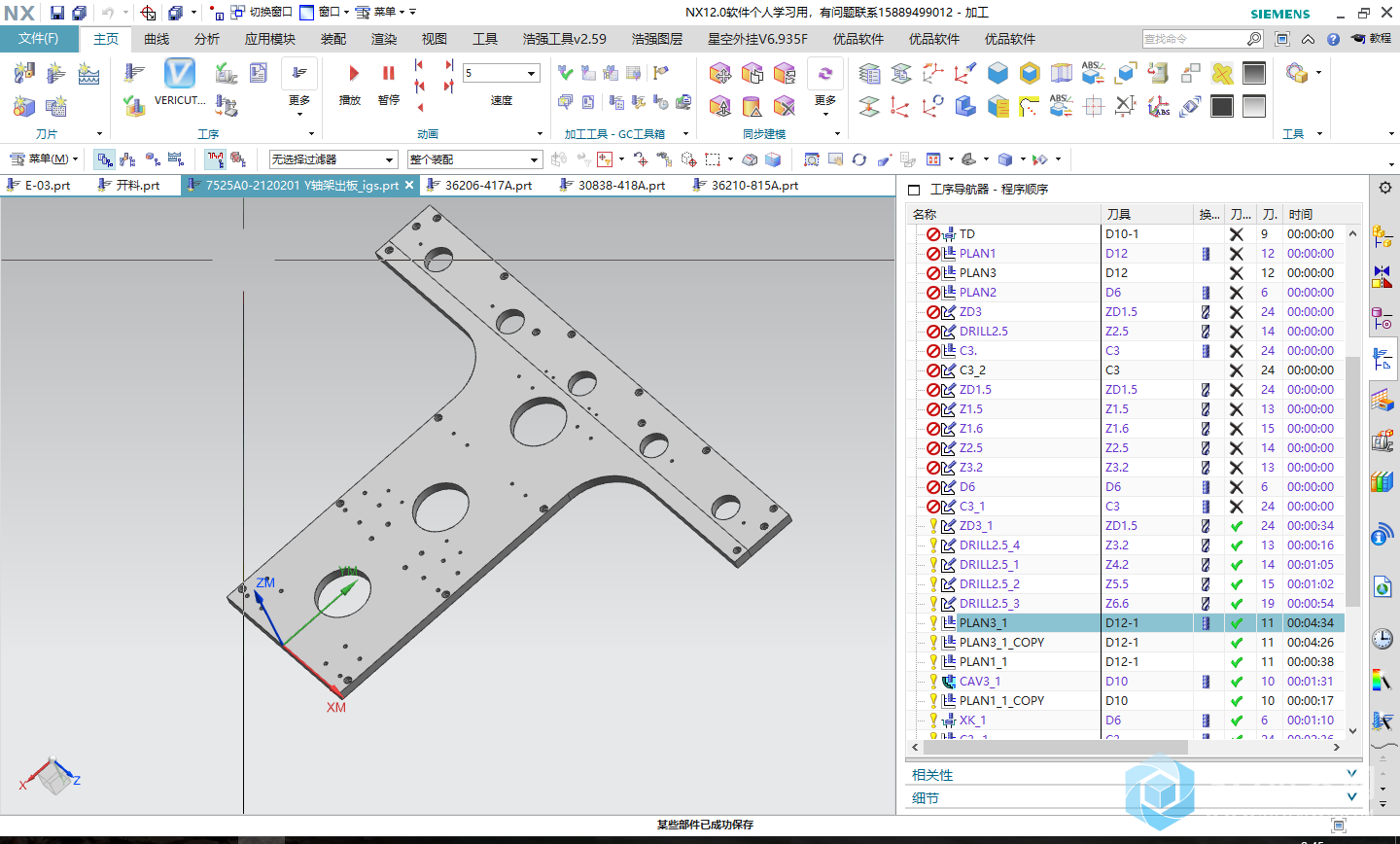Open the History clock sidebar icon
The image size is (1400, 844).
point(1382,639)
